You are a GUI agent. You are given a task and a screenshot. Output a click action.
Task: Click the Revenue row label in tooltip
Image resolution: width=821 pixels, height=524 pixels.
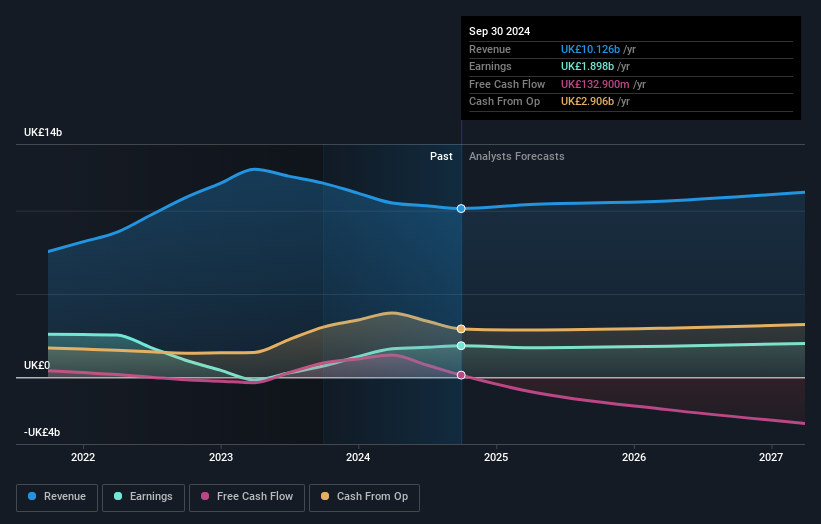click(490, 49)
